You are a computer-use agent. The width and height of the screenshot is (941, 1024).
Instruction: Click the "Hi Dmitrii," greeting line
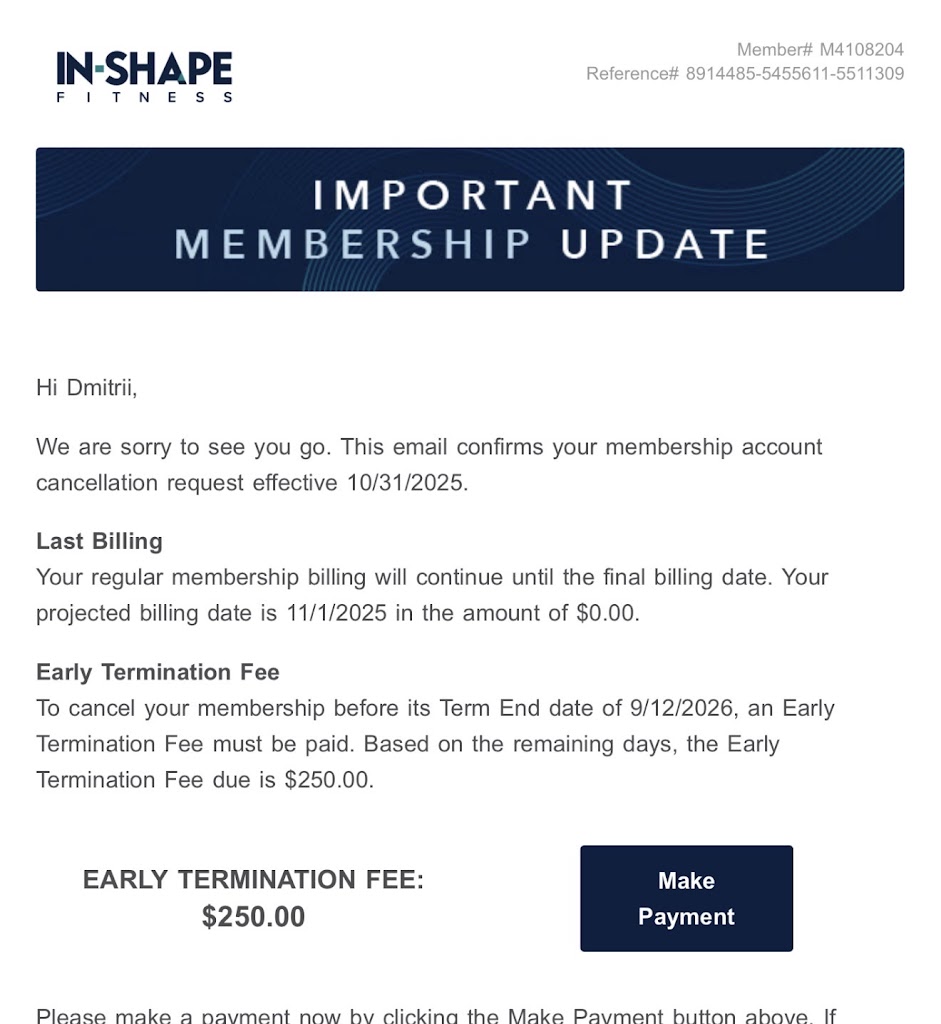point(87,387)
